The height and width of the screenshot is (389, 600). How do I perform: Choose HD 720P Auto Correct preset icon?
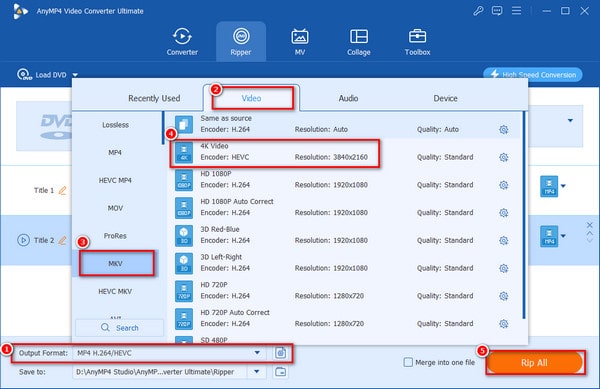click(x=184, y=319)
